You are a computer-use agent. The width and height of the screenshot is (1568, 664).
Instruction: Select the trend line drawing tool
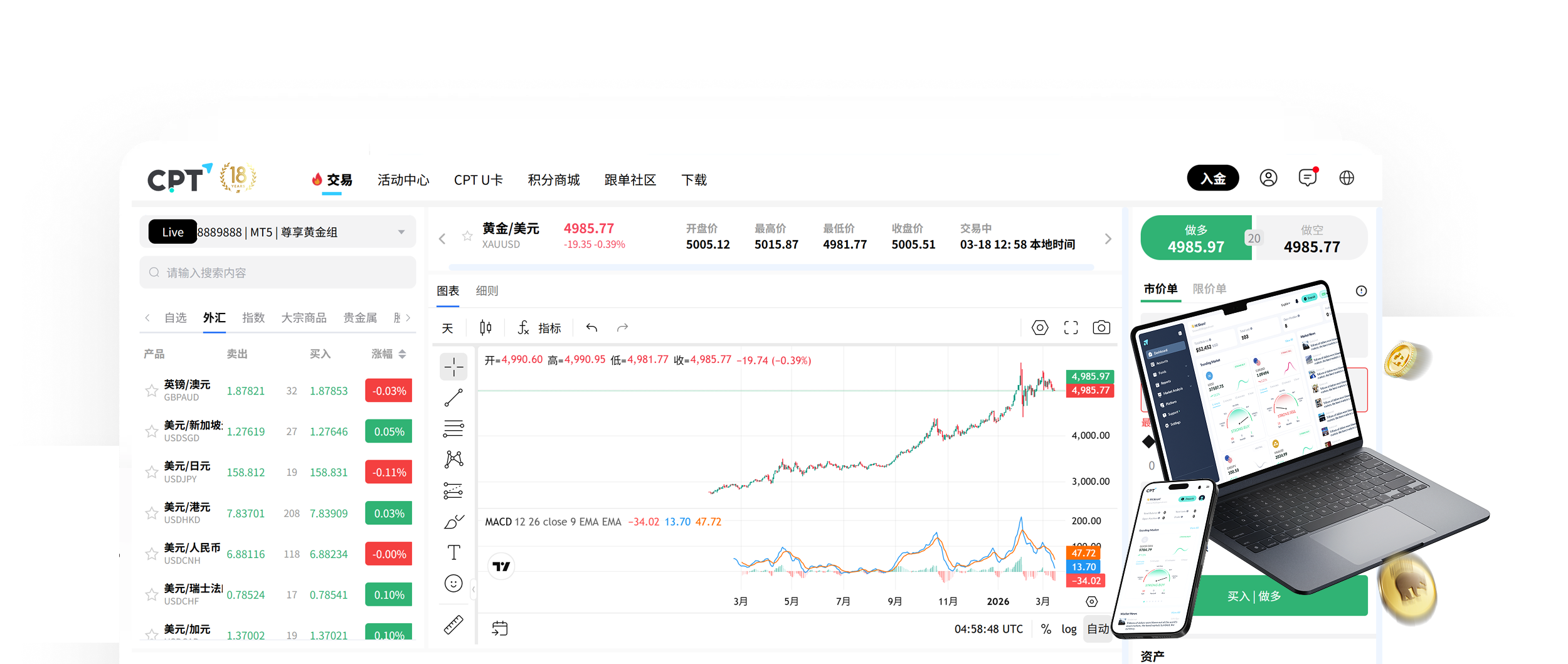coord(453,398)
